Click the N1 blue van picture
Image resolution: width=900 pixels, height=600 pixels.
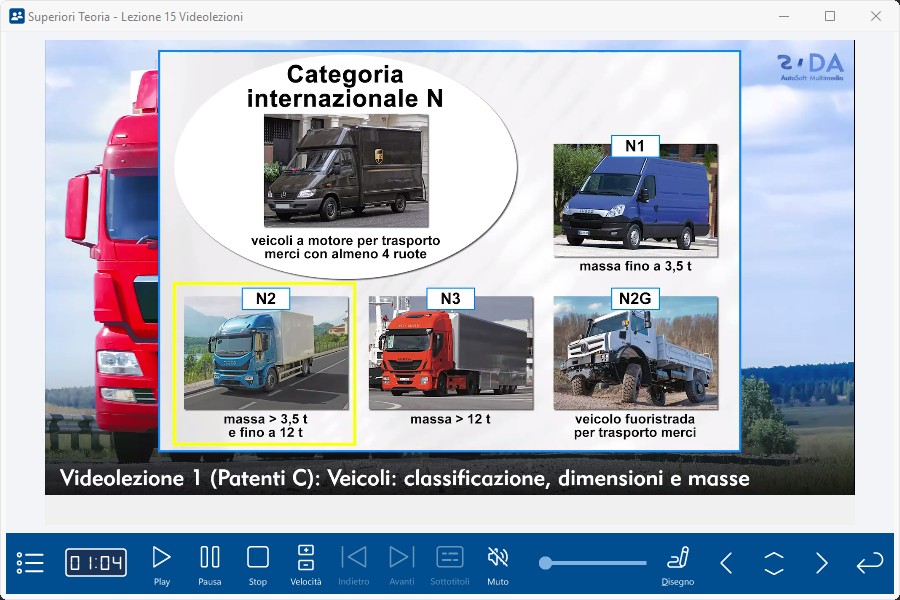(x=635, y=201)
